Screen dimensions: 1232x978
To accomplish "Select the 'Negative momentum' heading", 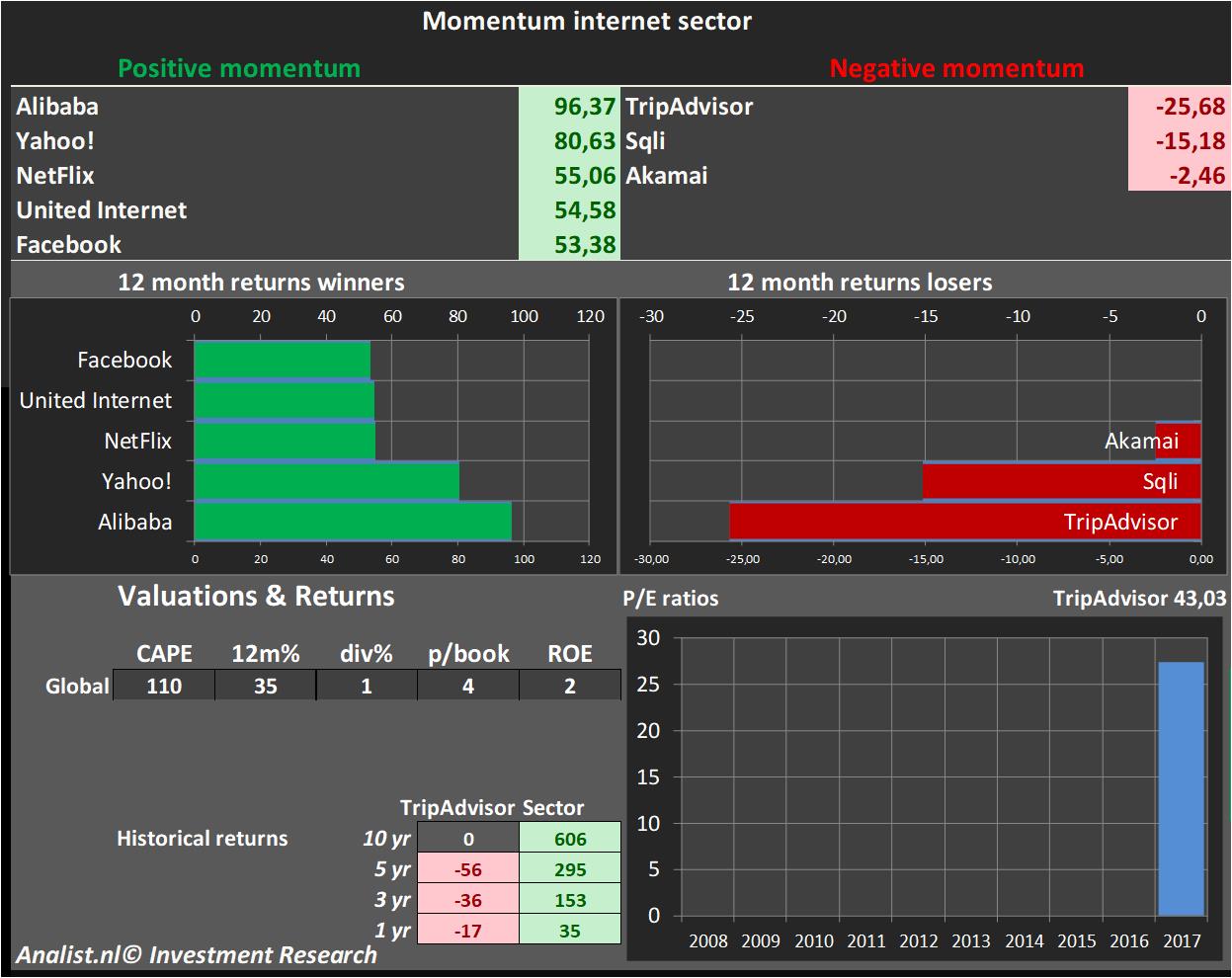I will [x=956, y=68].
